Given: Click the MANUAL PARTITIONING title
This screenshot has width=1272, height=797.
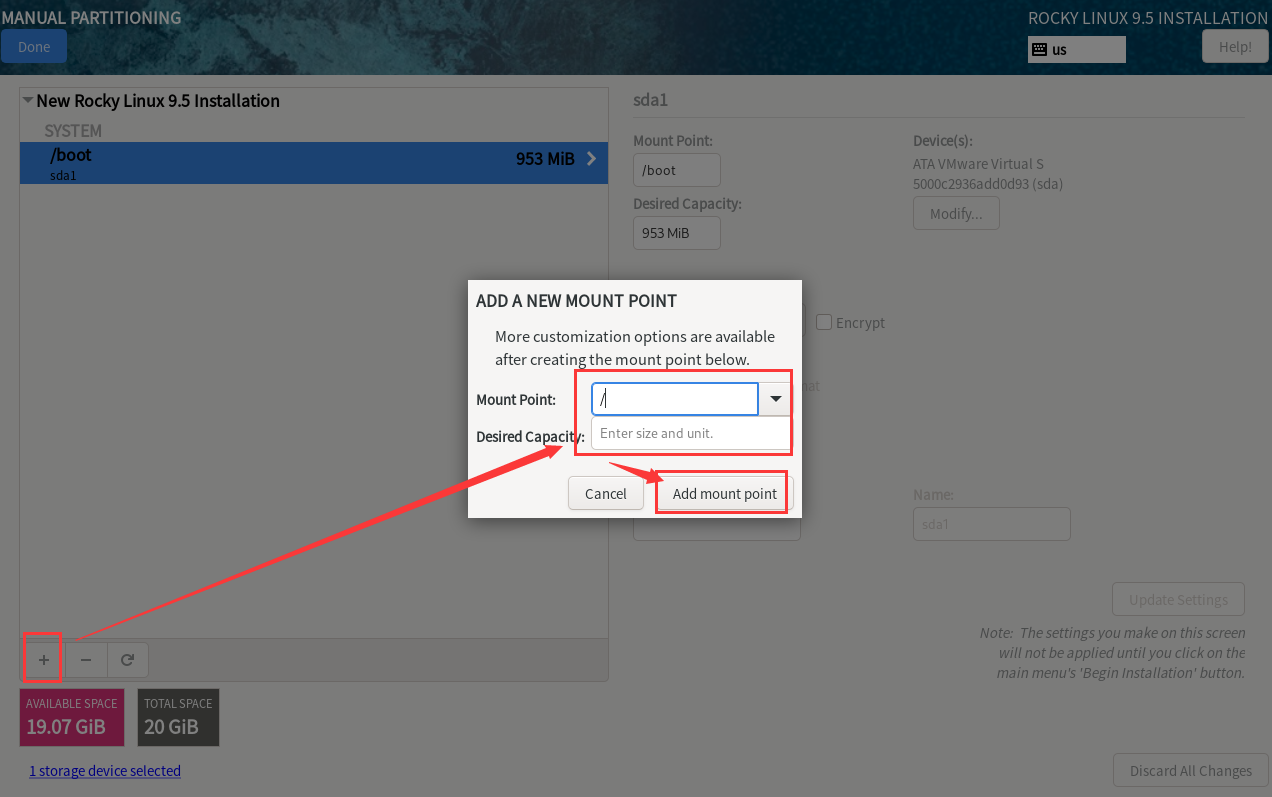Looking at the screenshot, I should [x=92, y=18].
